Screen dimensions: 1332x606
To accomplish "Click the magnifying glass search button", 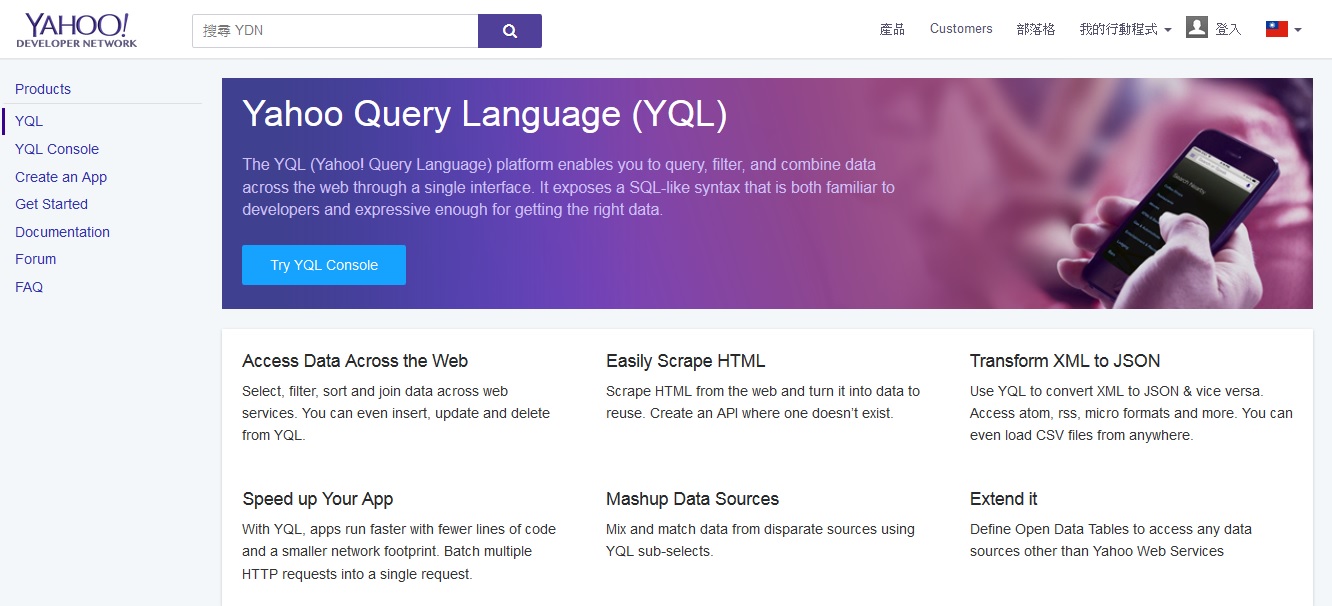I will [x=510, y=31].
